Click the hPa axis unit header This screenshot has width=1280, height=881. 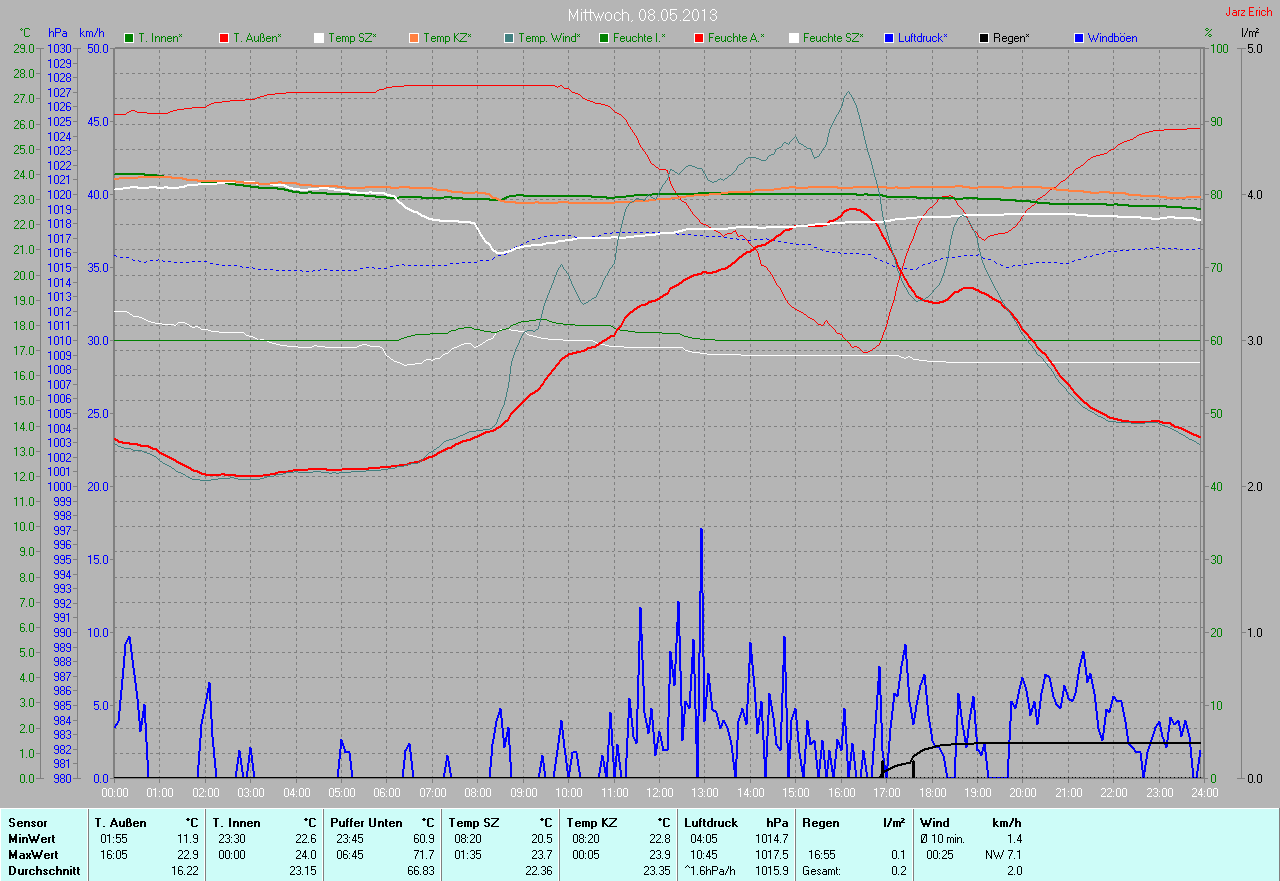click(58, 33)
